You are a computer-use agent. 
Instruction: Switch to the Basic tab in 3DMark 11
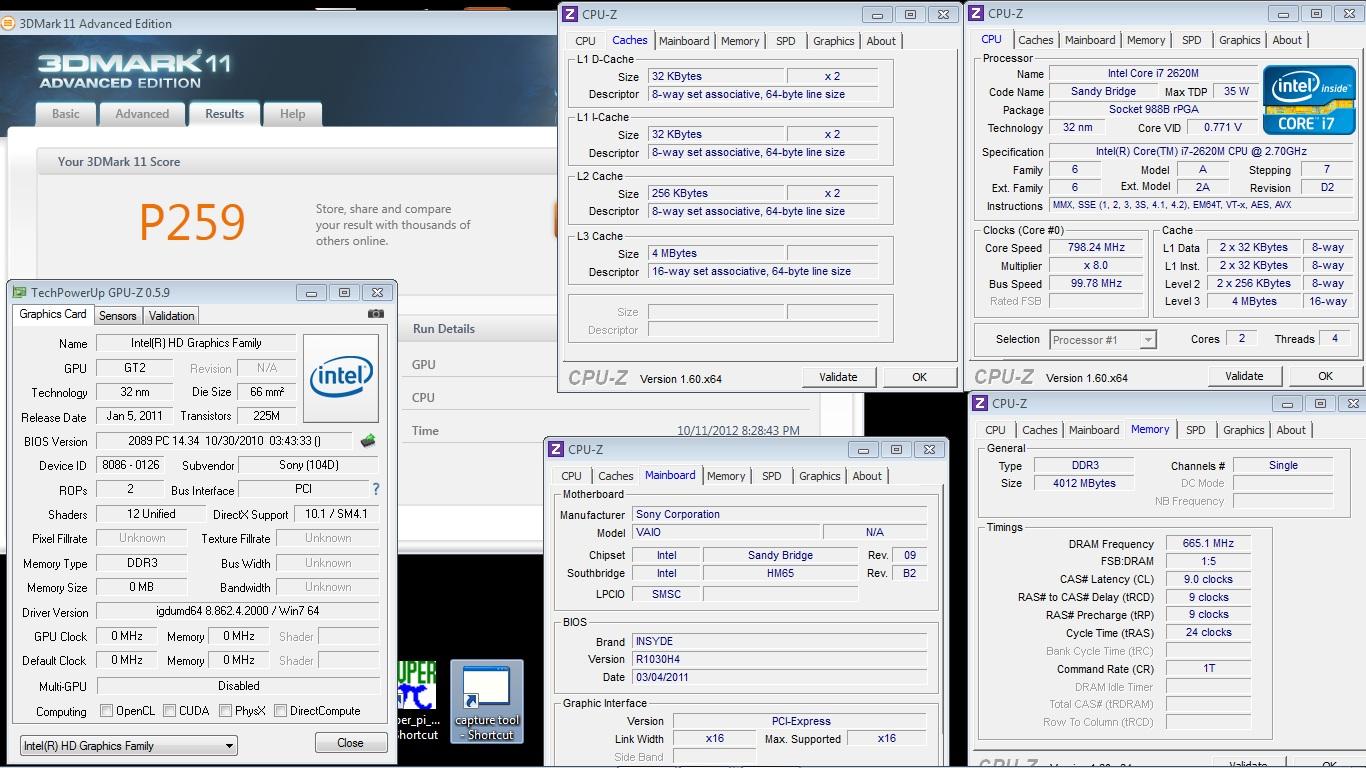66,114
